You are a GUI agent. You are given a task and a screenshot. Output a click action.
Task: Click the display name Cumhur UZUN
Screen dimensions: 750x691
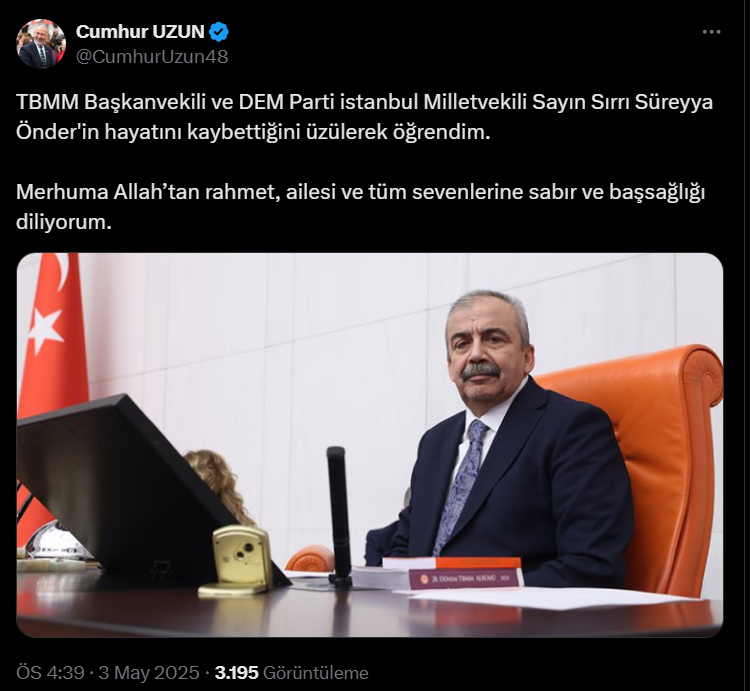point(140,32)
